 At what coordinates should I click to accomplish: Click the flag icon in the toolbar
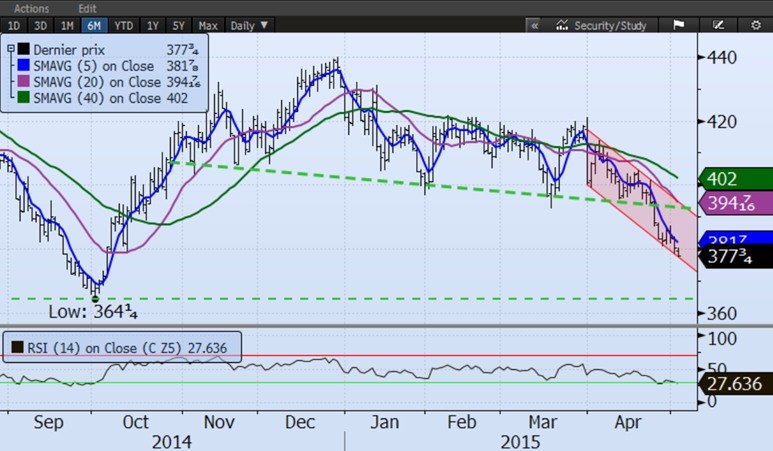[677, 25]
